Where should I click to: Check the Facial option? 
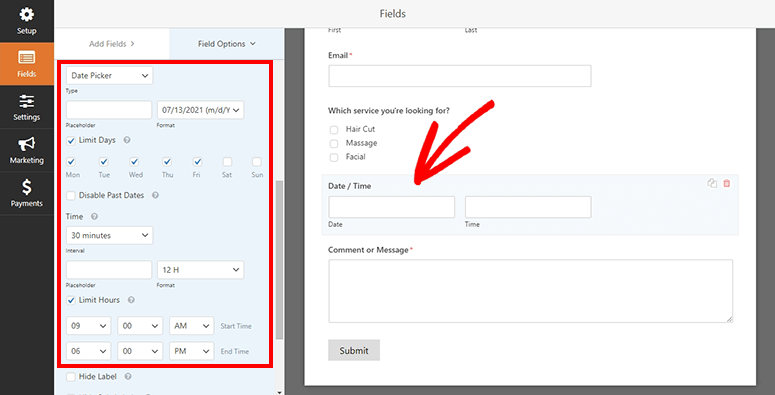[334, 157]
